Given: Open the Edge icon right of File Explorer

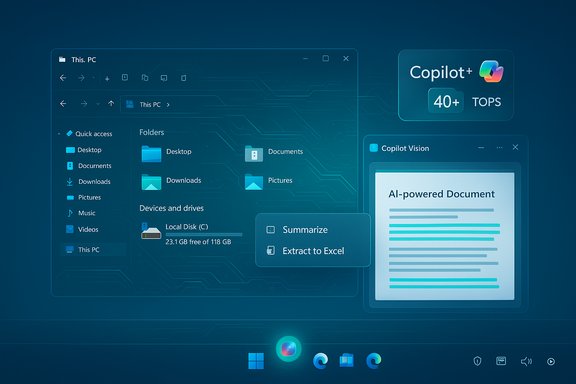Looking at the screenshot, I should point(374,360).
